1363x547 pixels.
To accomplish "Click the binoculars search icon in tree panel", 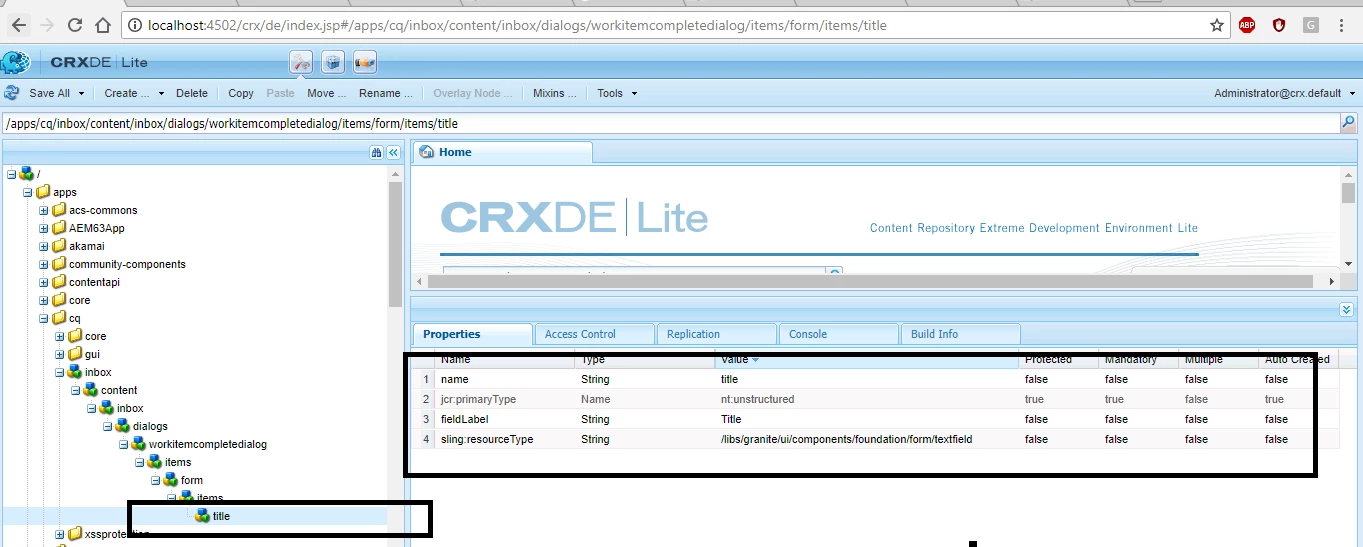I will pyautogui.click(x=376, y=153).
